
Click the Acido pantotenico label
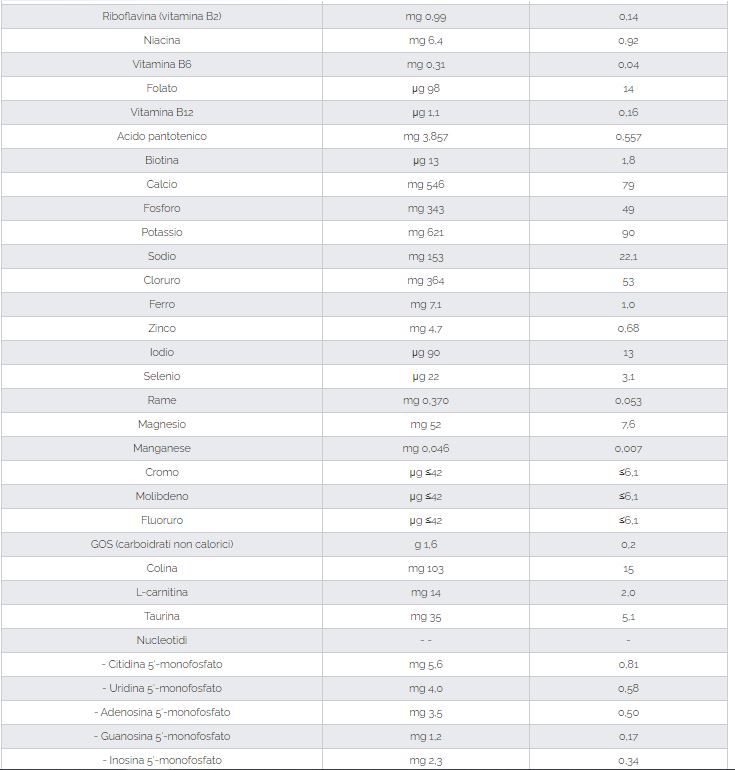click(162, 137)
